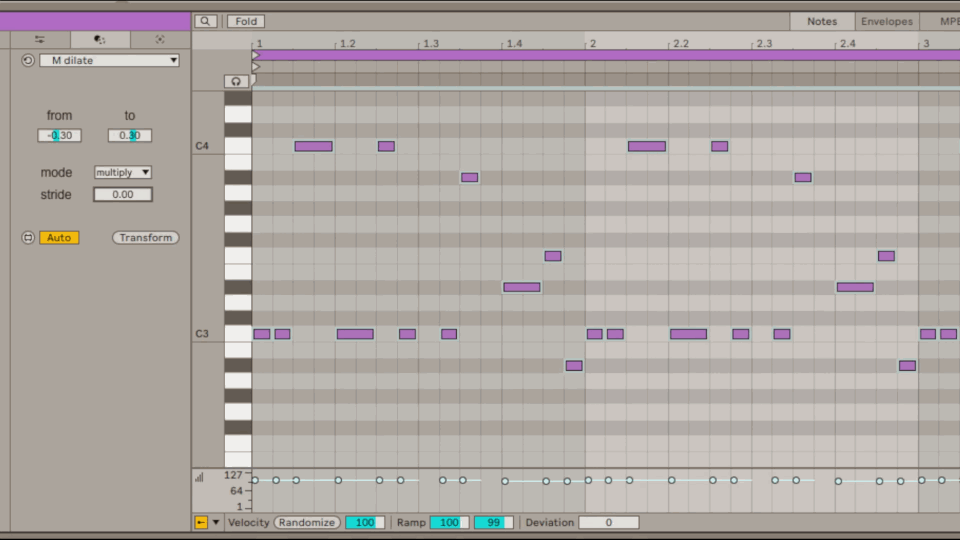Click the reset icon beside M dilate

click(28, 60)
